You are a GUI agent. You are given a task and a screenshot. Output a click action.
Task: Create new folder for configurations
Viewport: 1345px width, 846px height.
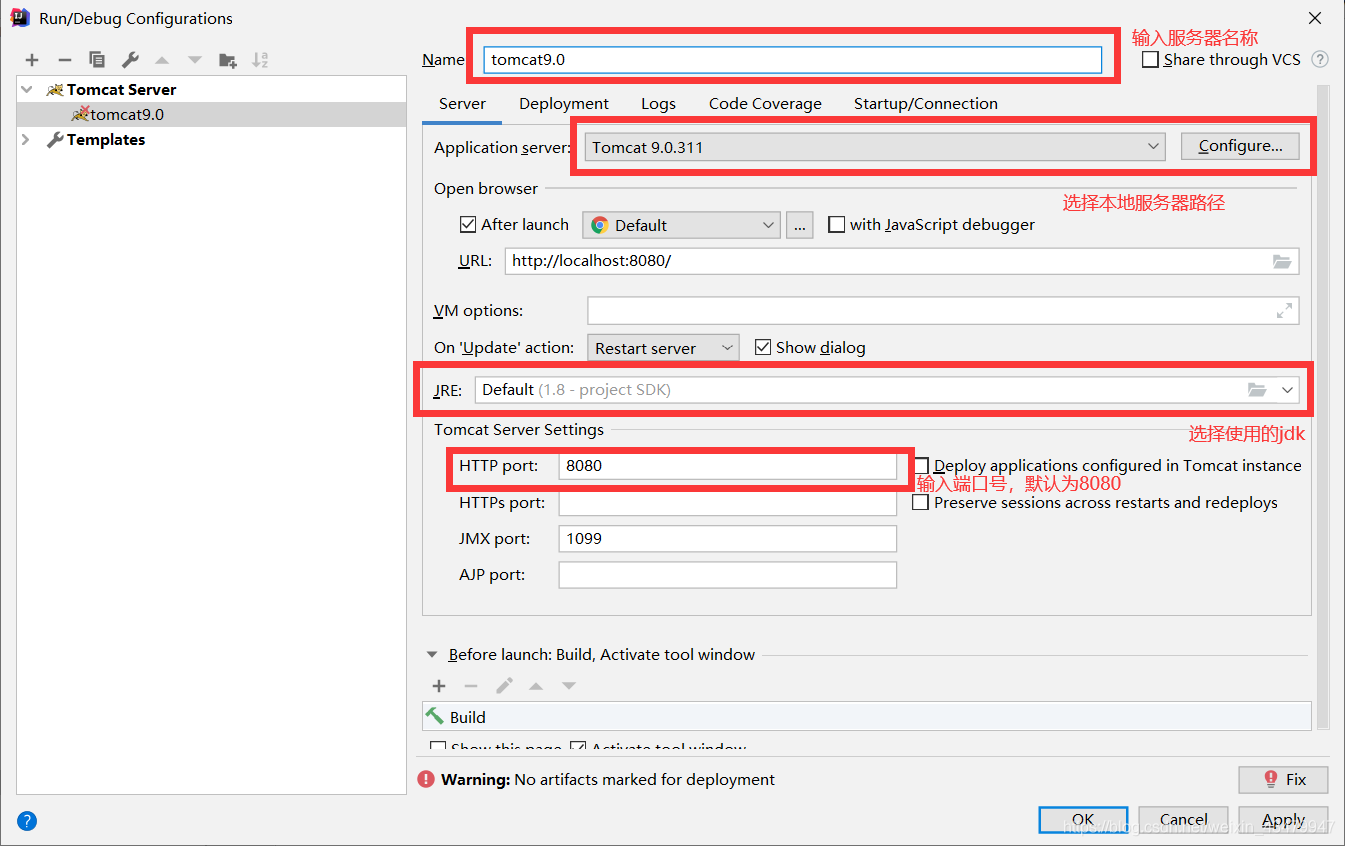[x=228, y=60]
